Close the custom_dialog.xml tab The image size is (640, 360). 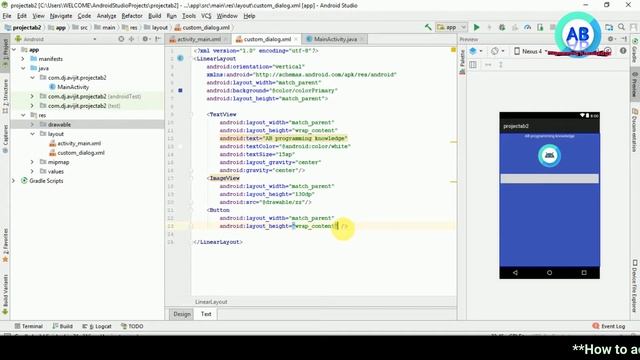297,39
